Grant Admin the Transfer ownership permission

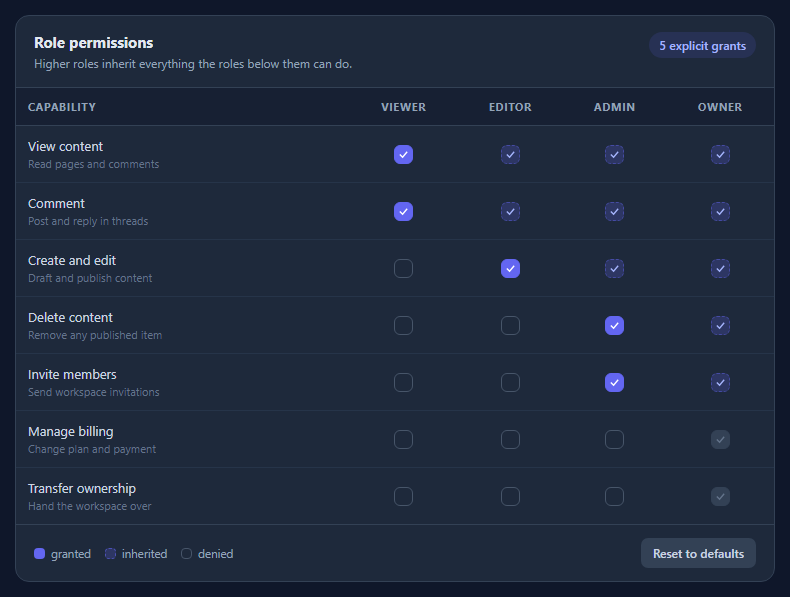pyautogui.click(x=614, y=496)
